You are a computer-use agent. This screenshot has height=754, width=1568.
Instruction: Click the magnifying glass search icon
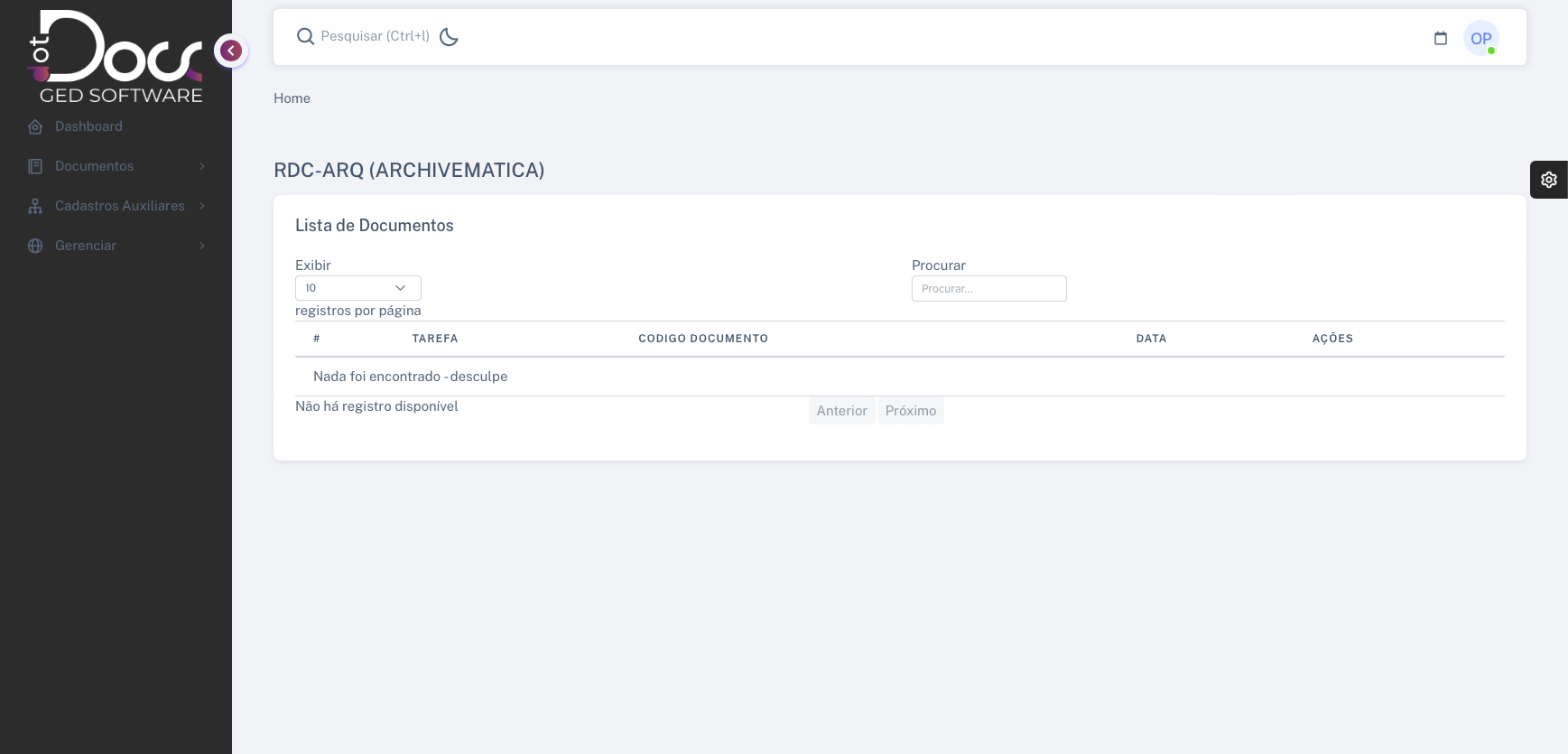[x=305, y=36]
